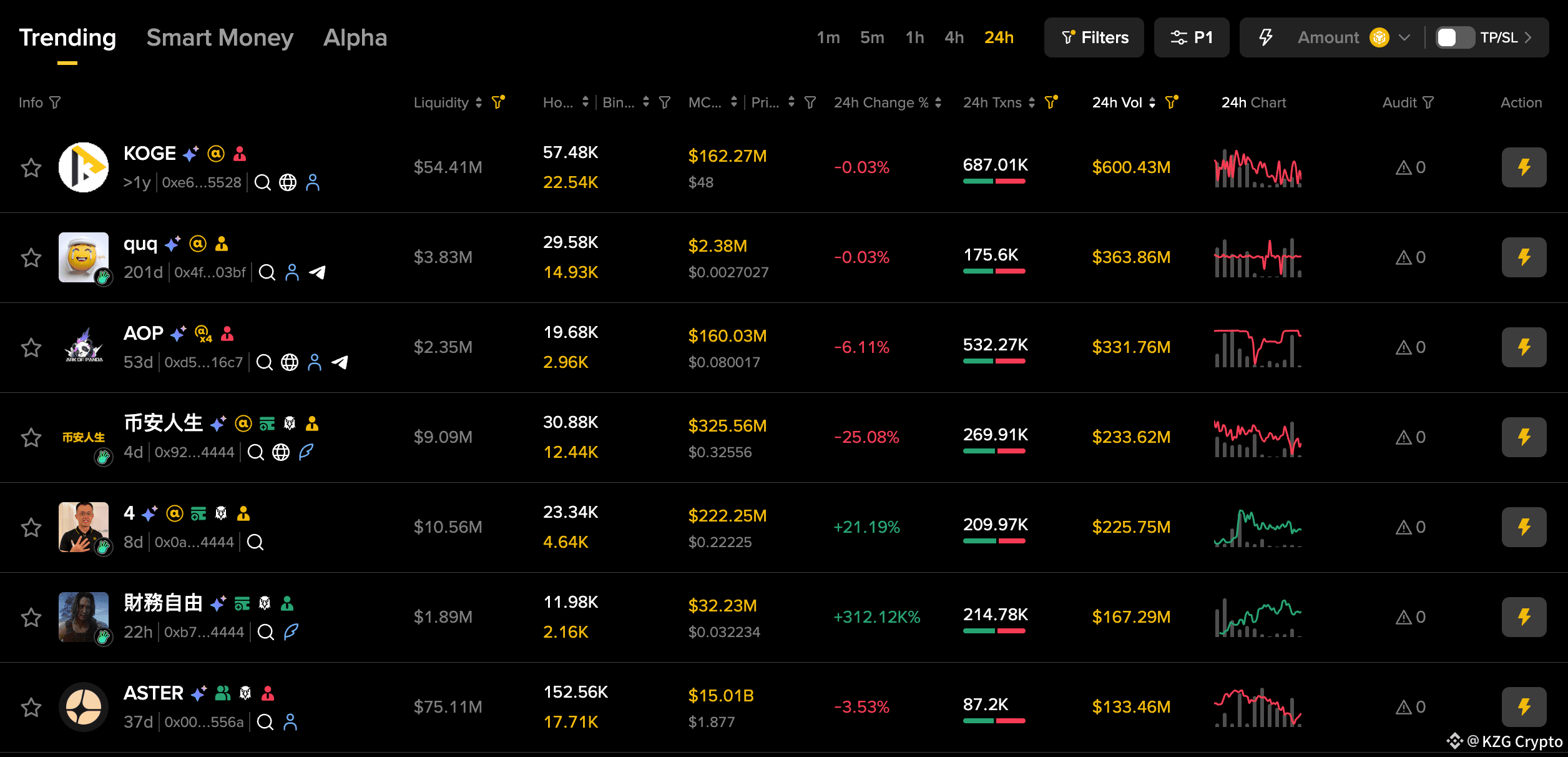1568x757 pixels.
Task: Switch to the Smart Money tab
Action: 220,37
